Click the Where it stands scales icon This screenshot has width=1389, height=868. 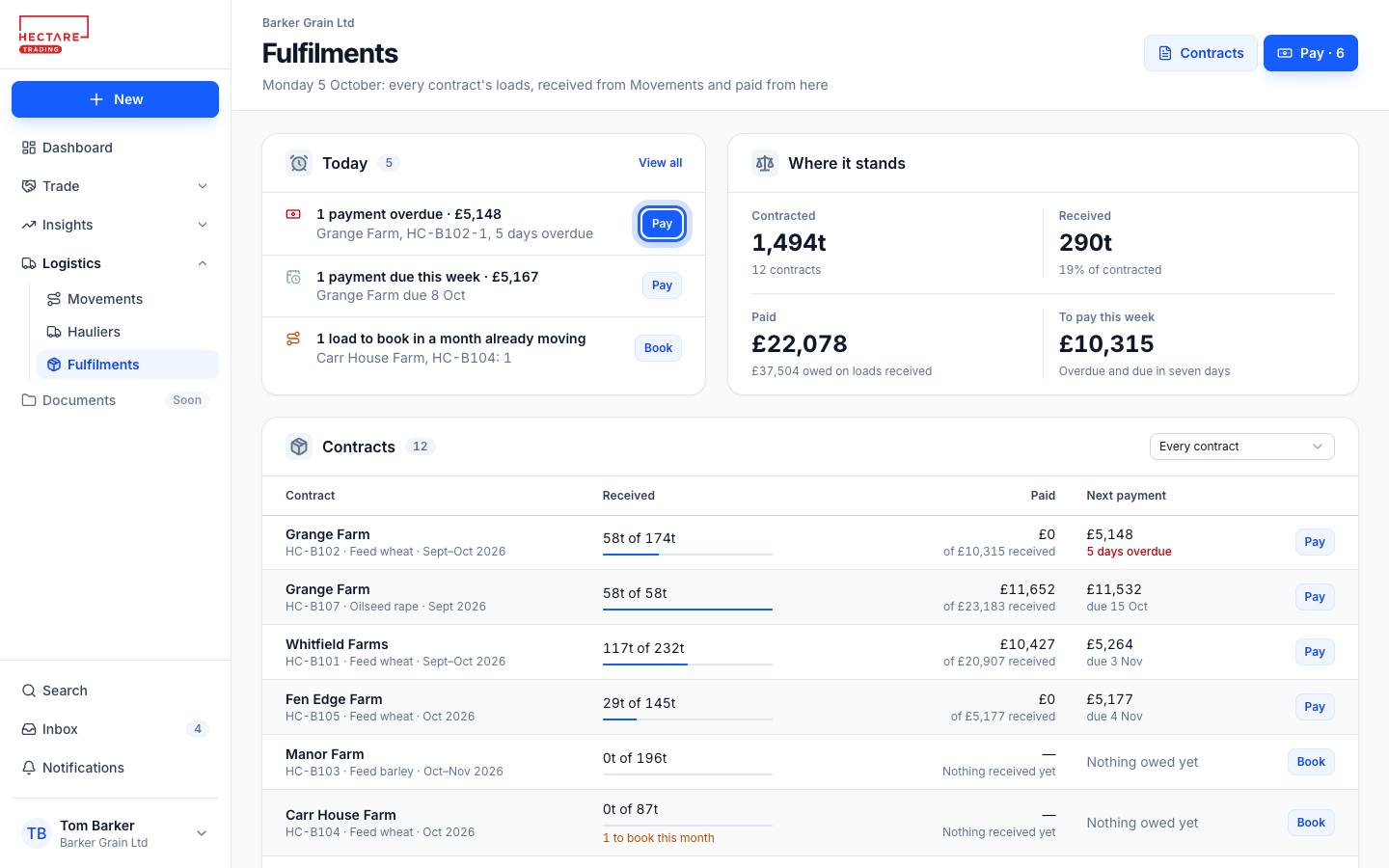click(x=765, y=163)
